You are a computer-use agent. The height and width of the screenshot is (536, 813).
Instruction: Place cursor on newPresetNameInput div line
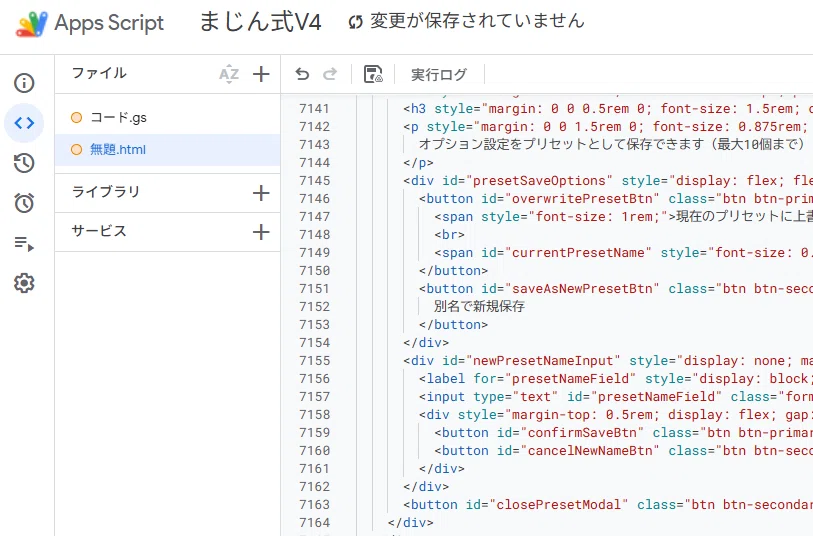point(608,361)
